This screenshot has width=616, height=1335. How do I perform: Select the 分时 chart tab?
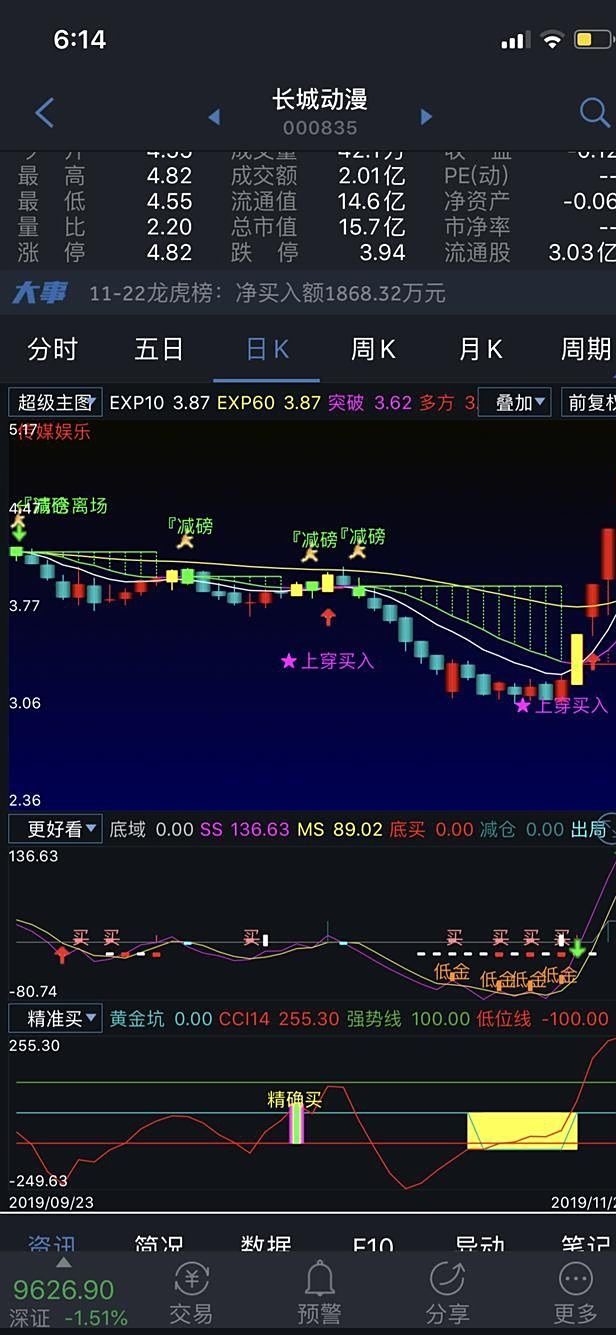(52, 349)
